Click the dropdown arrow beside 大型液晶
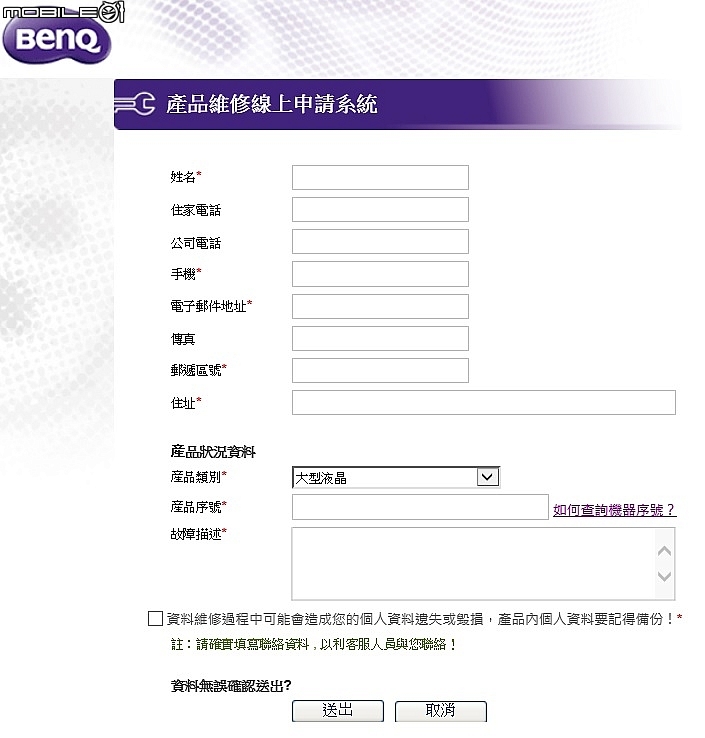This screenshot has width=705, height=738. [488, 477]
